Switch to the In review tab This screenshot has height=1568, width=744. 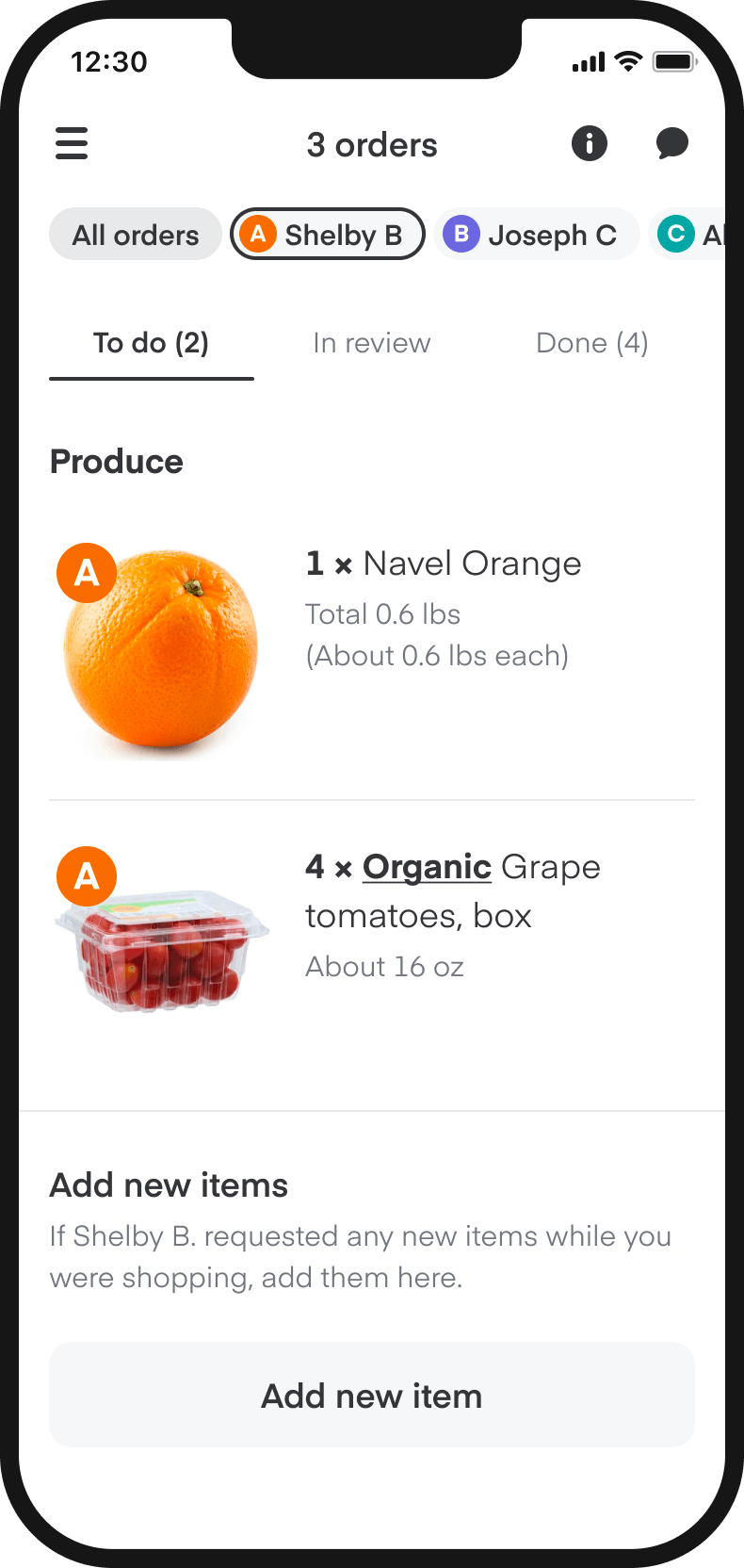[371, 343]
